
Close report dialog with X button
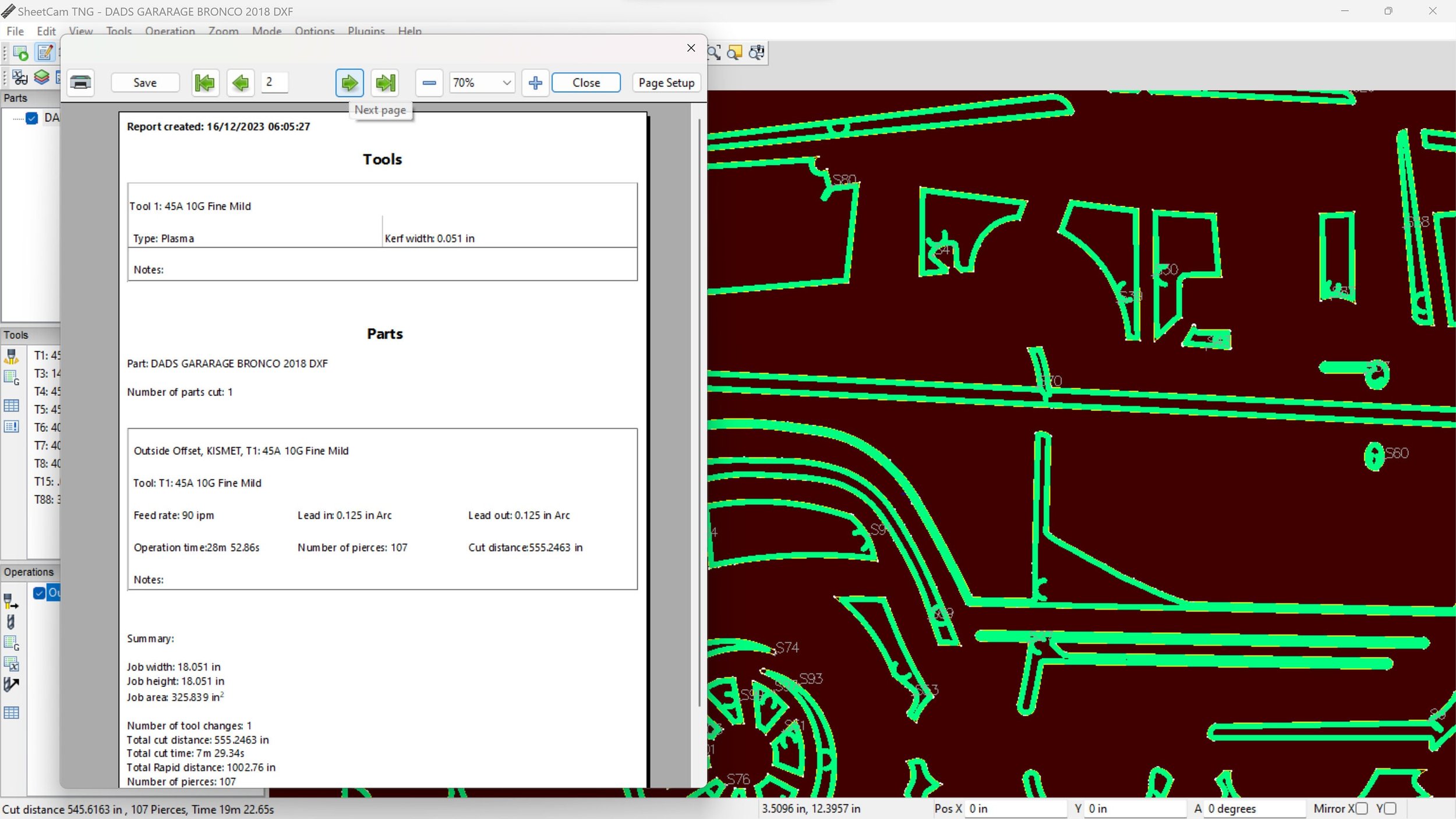point(691,48)
